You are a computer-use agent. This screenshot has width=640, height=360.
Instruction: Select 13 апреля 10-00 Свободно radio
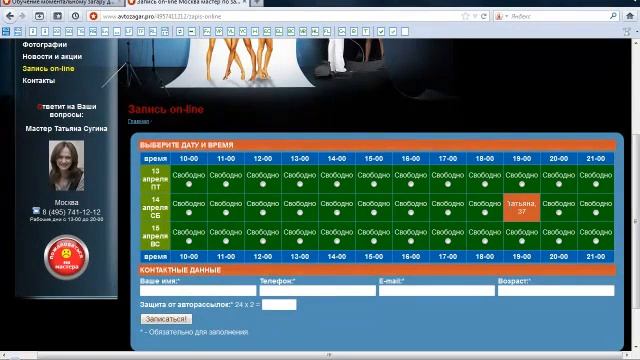coord(189,184)
